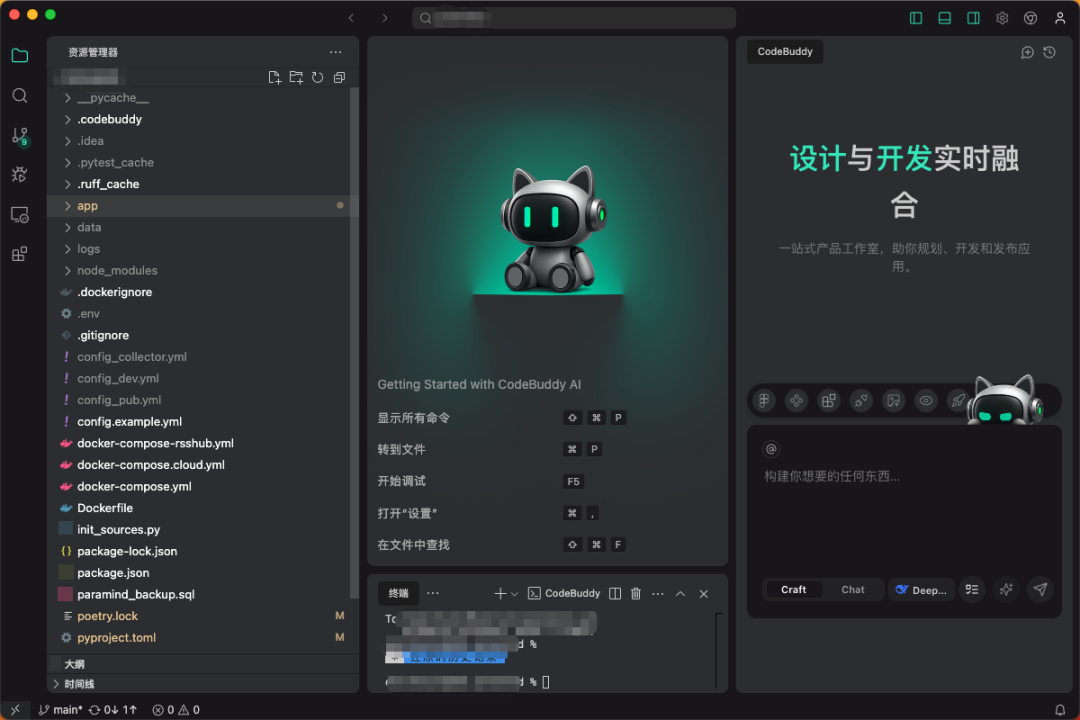The image size is (1080, 720).
Task: Open paramind_backup.sql file
Action: tap(203, 594)
